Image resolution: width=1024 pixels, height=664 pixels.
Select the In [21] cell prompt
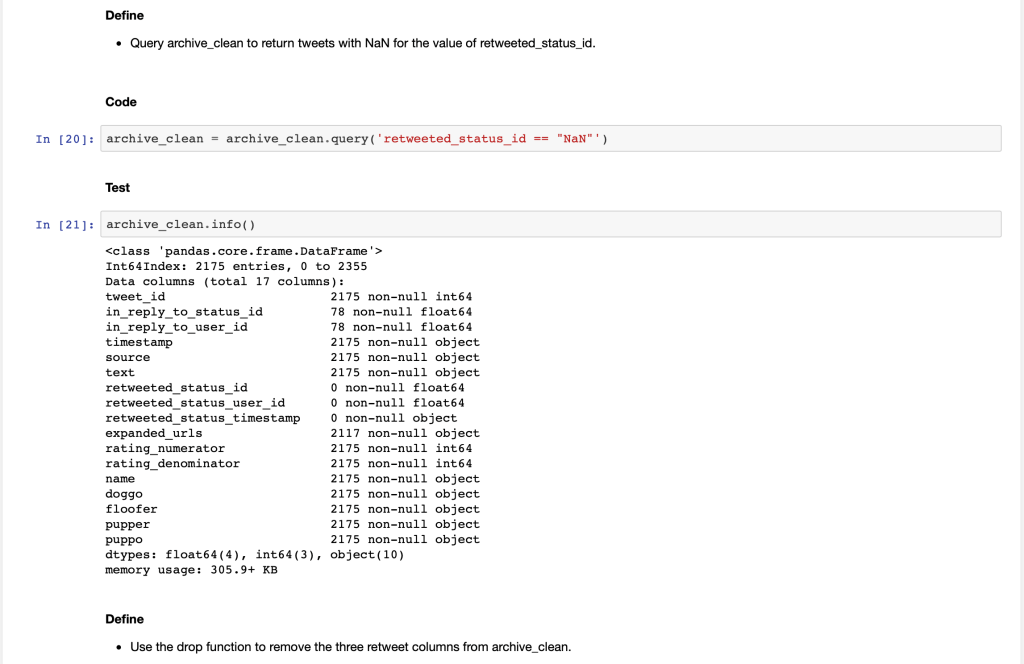[65, 224]
